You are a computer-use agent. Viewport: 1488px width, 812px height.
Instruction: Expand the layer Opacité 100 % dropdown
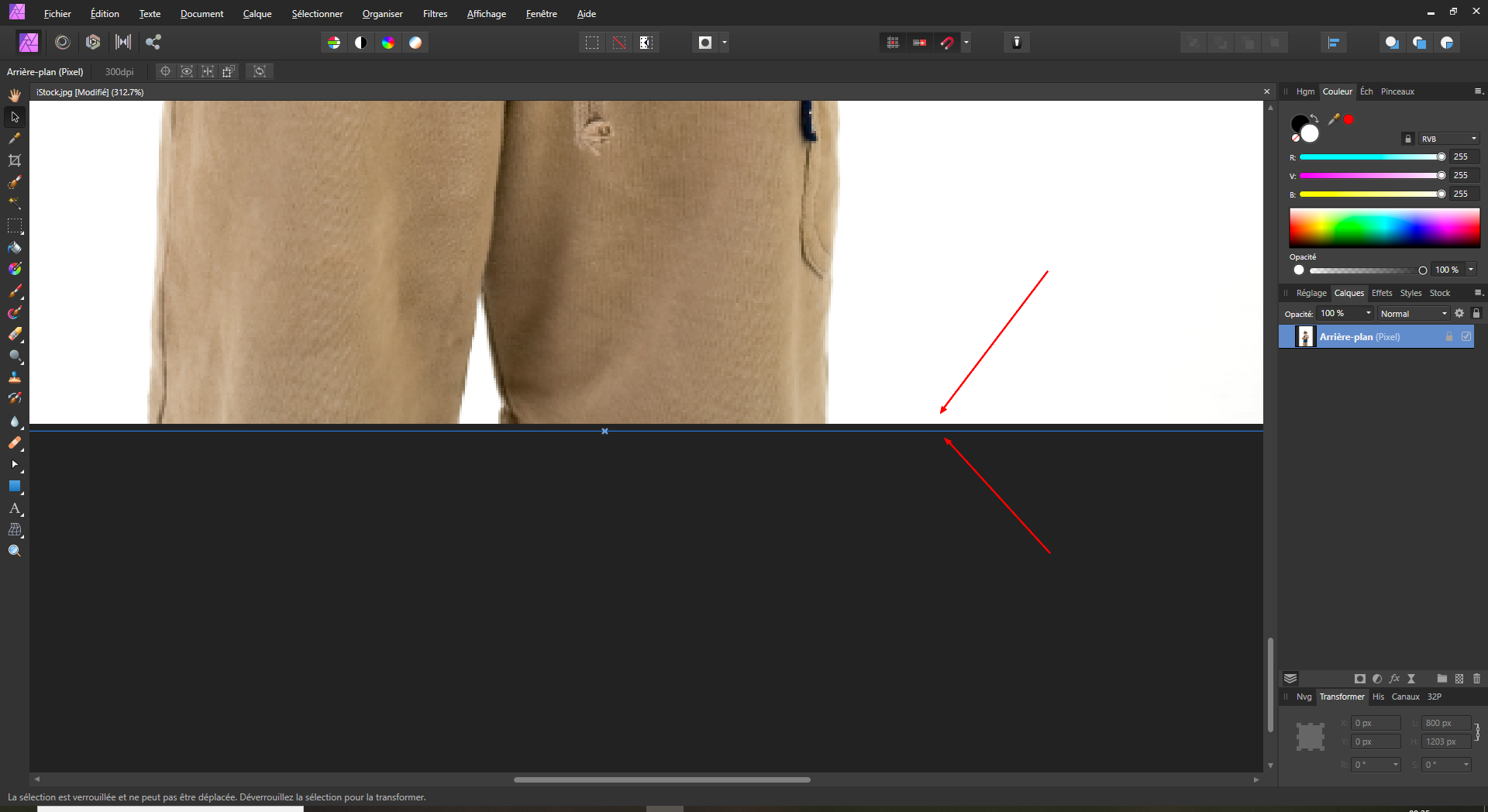pyautogui.click(x=1369, y=314)
